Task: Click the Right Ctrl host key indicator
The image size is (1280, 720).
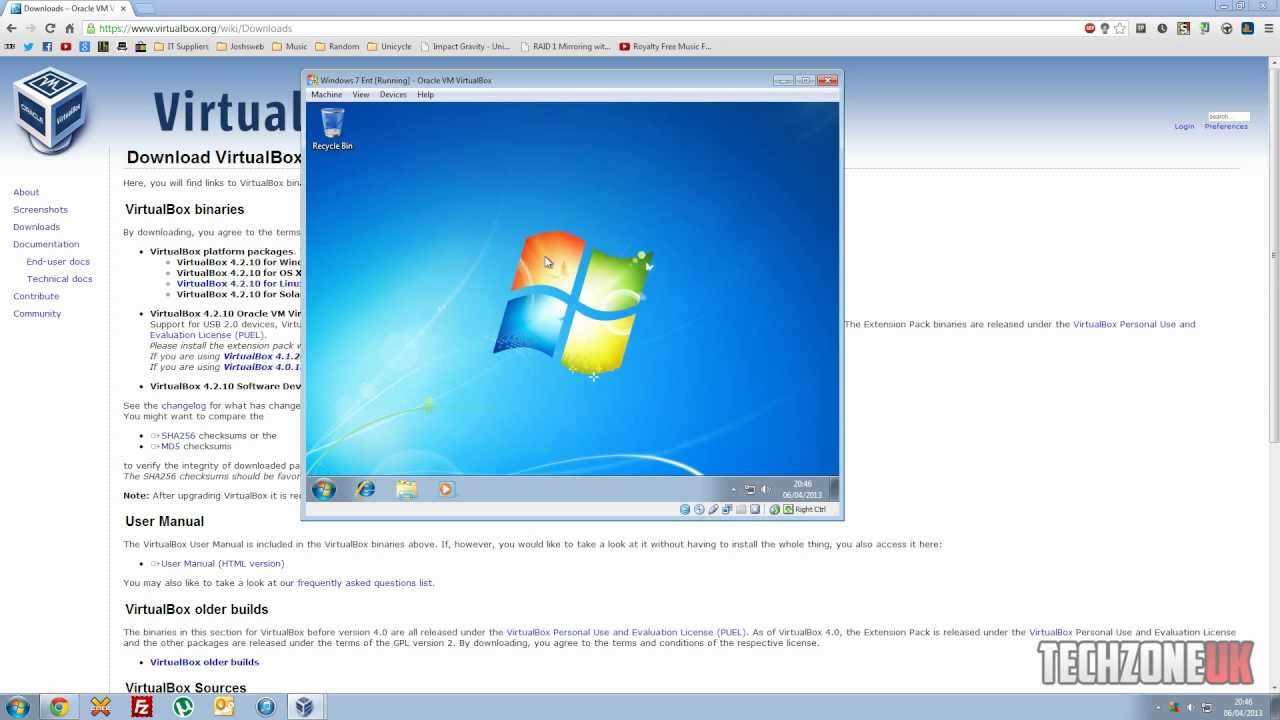Action: pyautogui.click(x=805, y=509)
